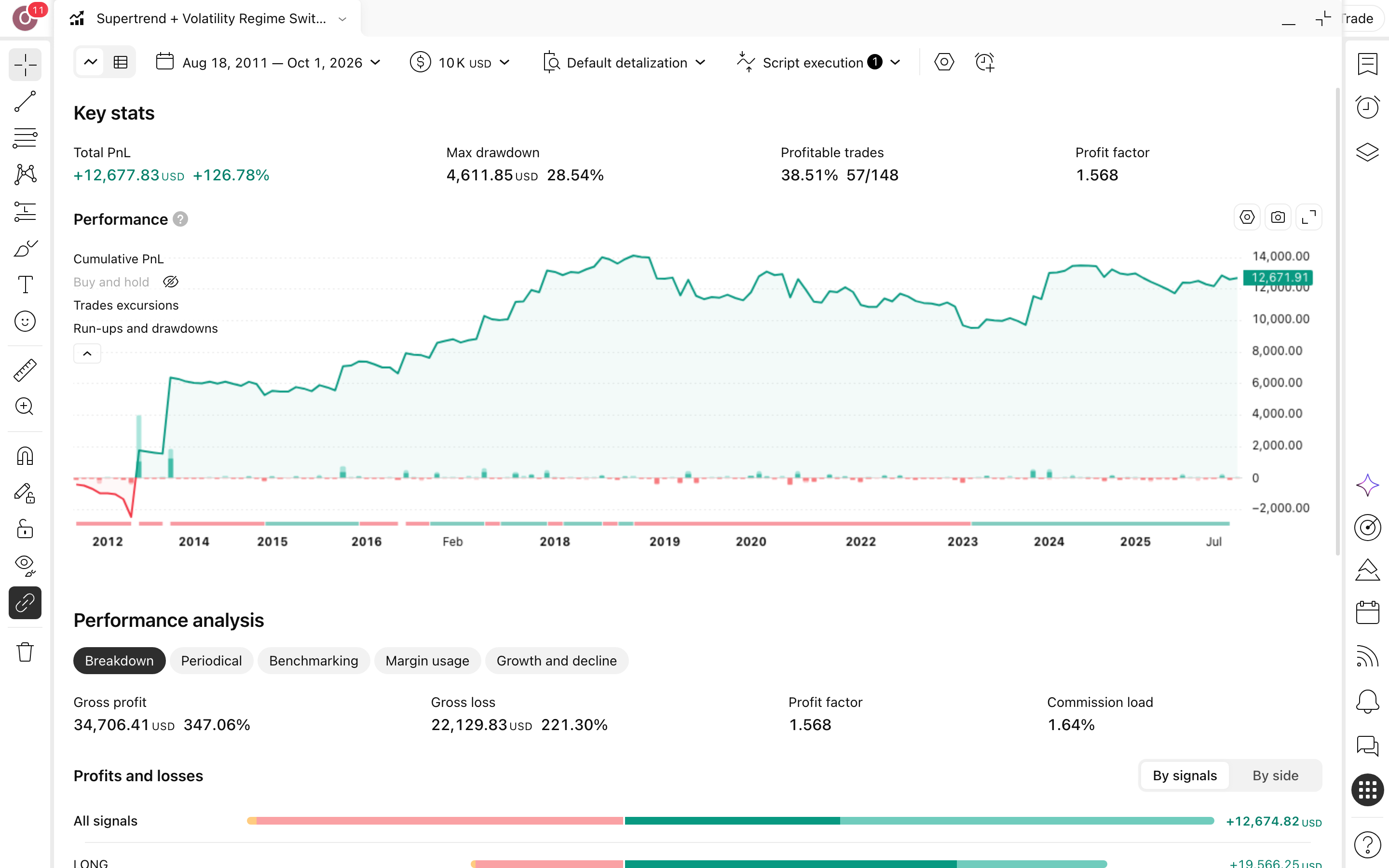Viewport: 1389px width, 868px height.
Task: Select the Growth and decline tab
Action: coord(556,661)
